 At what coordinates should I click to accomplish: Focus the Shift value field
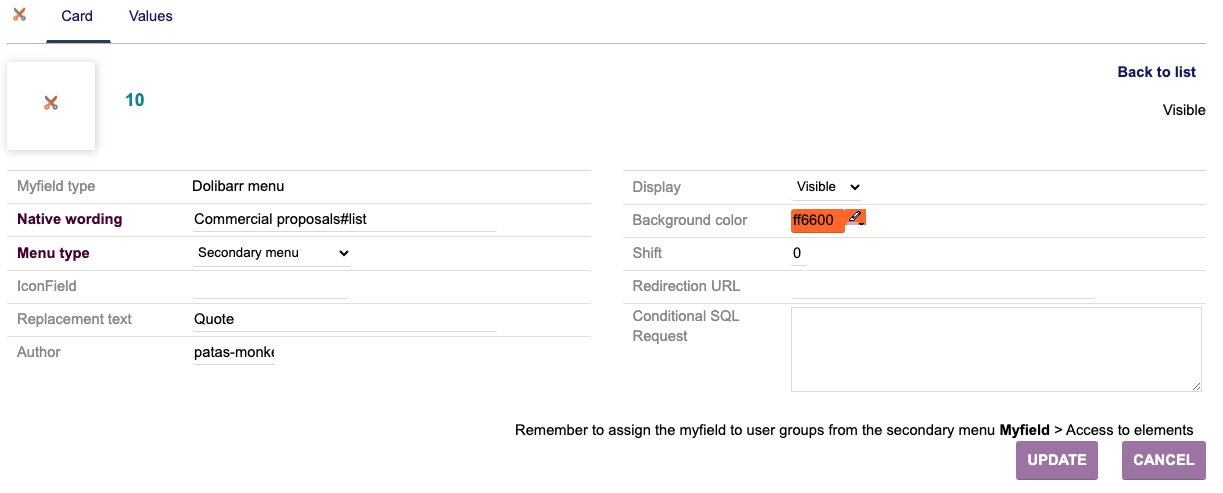point(798,254)
